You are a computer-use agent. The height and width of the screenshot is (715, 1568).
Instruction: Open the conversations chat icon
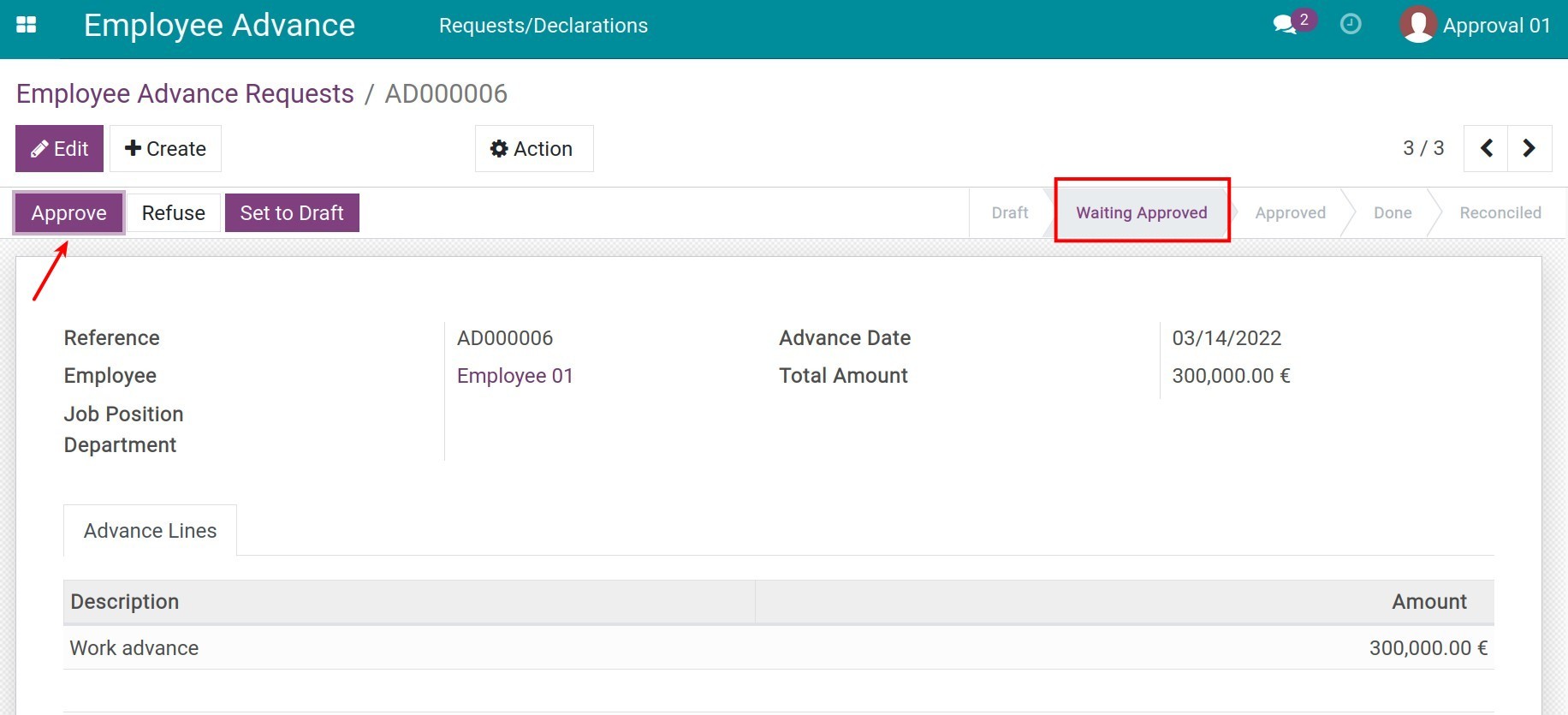(1285, 25)
